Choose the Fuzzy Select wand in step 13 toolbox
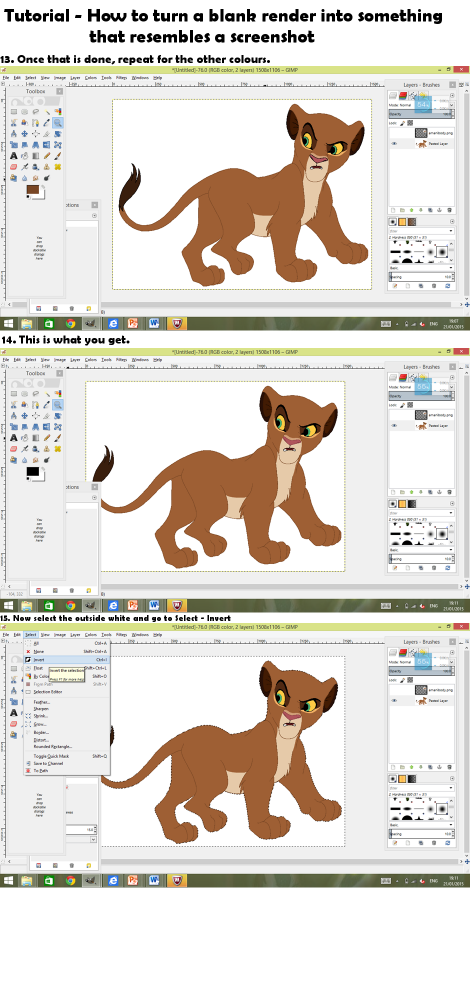The image size is (470, 1000). tap(47, 112)
